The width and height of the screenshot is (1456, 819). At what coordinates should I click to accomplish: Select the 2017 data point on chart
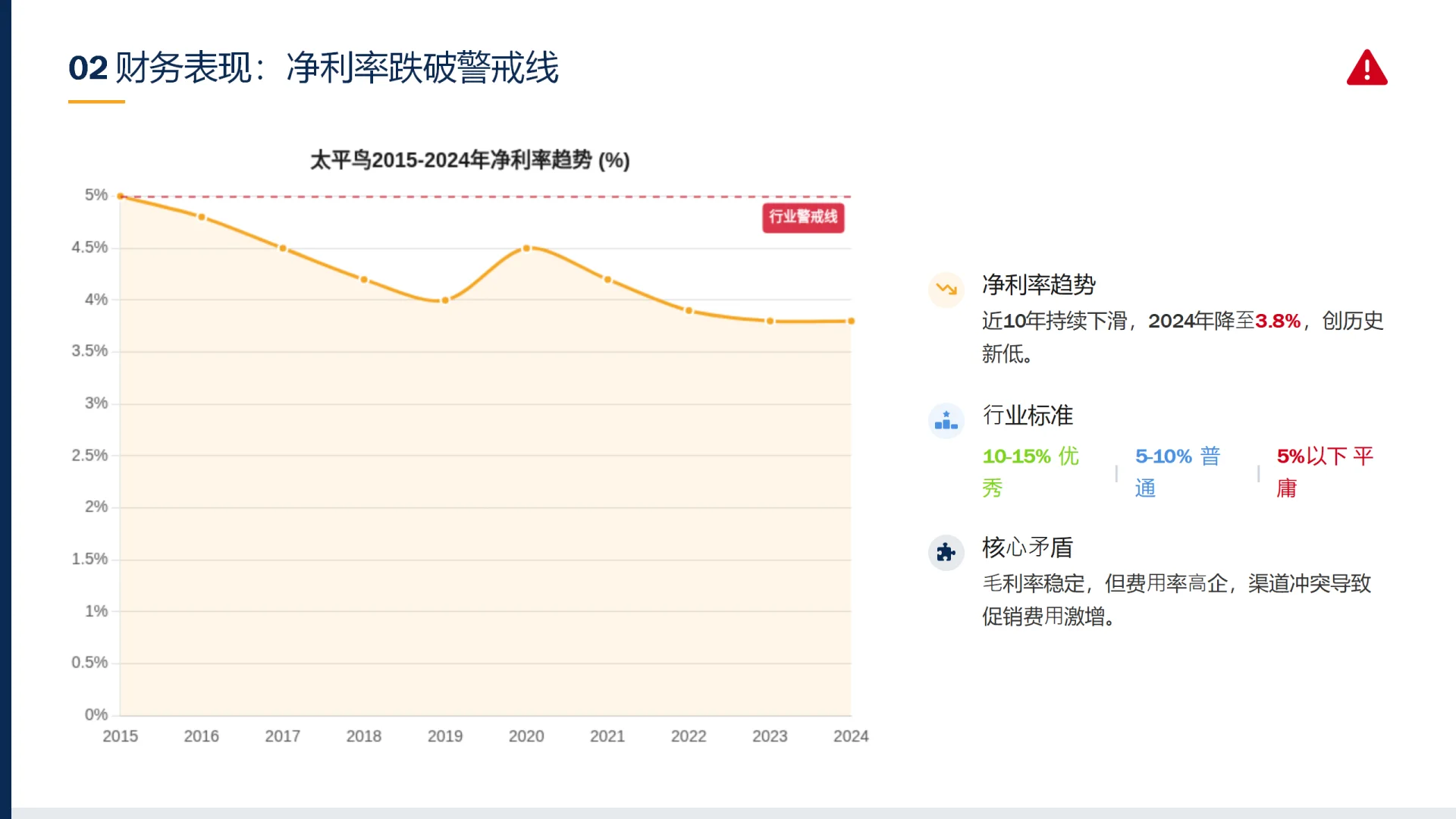click(x=283, y=249)
